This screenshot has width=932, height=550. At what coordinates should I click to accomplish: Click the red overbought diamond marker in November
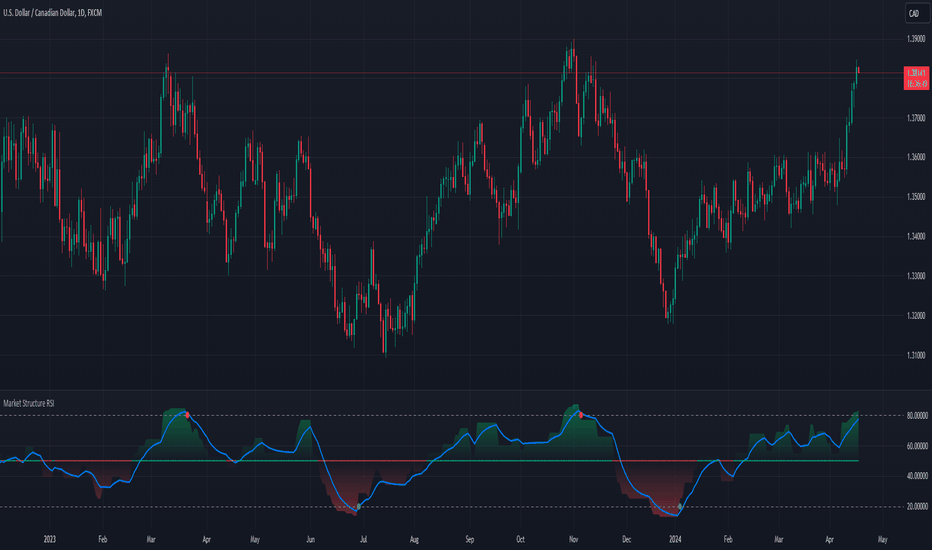tap(581, 414)
